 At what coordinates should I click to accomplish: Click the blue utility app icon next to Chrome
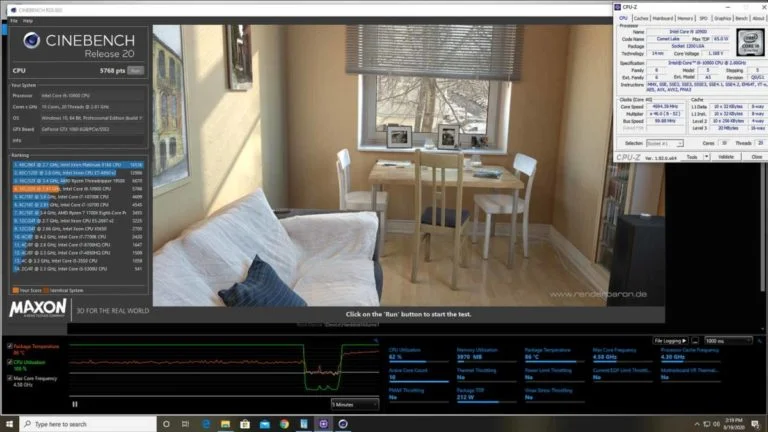tap(304, 424)
